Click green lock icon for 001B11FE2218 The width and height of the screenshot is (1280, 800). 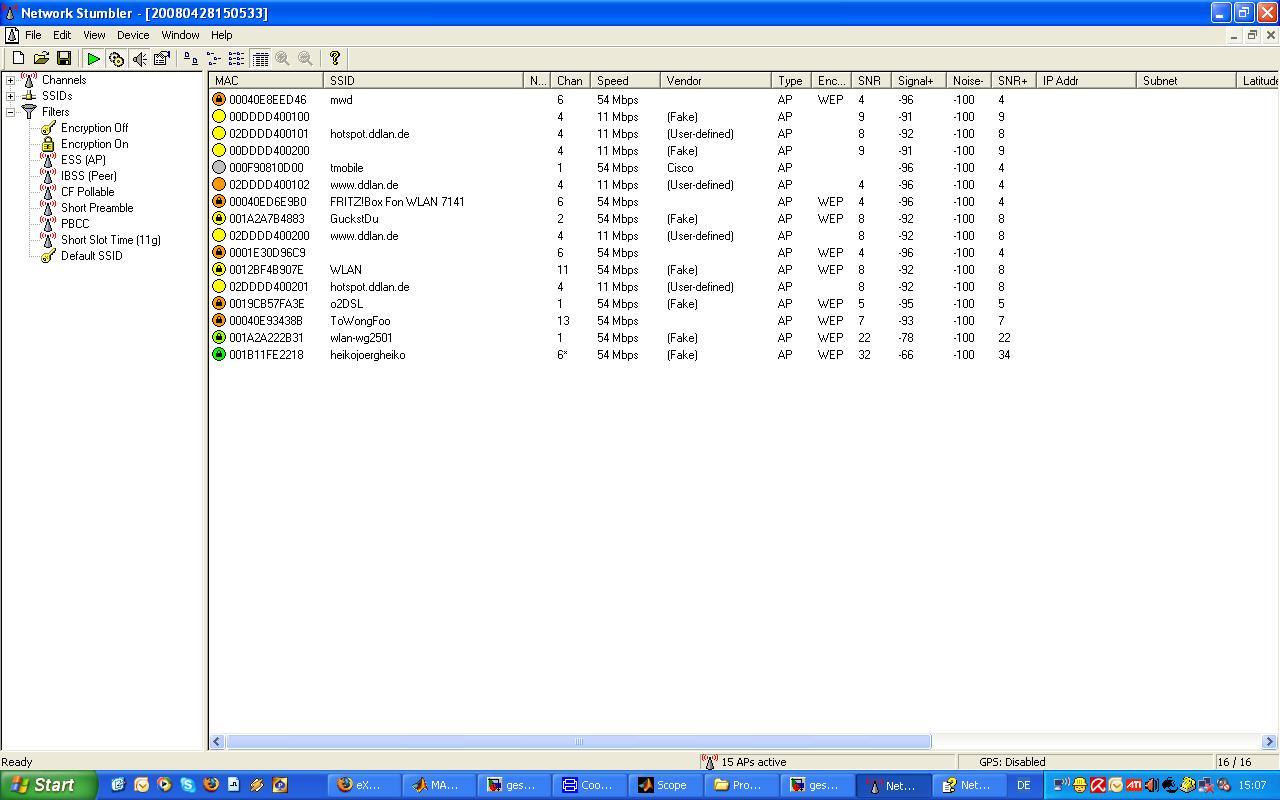click(x=219, y=355)
